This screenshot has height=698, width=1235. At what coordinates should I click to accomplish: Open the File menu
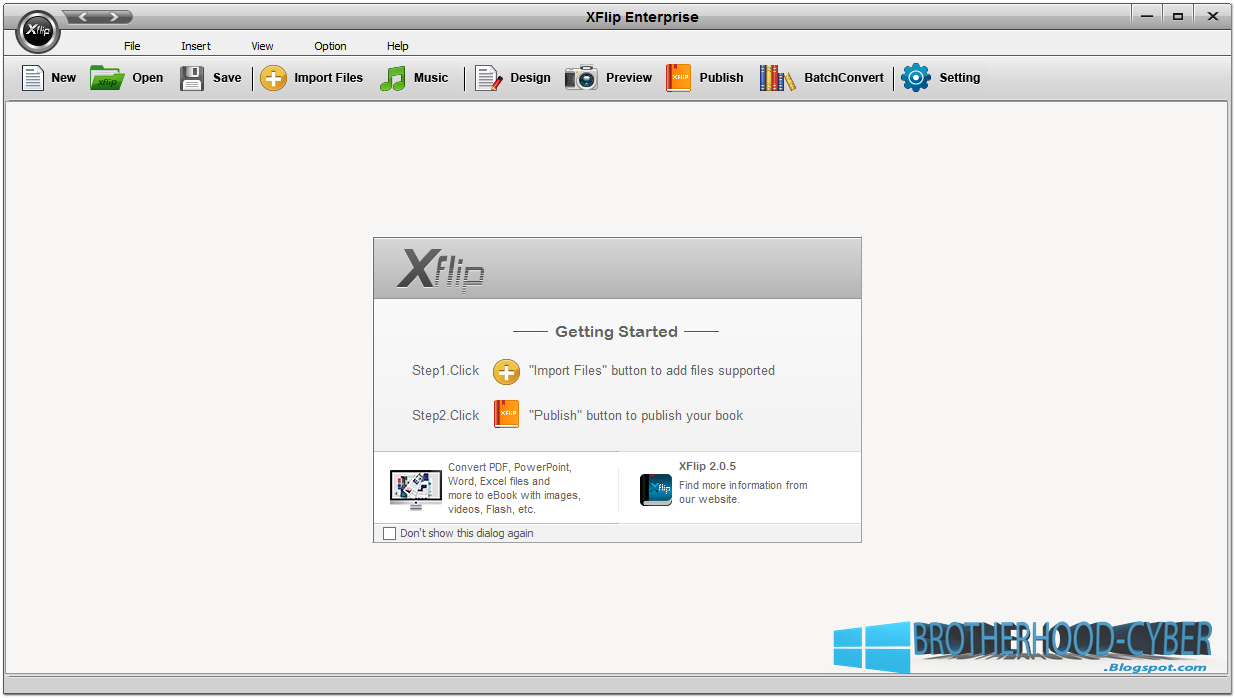(132, 46)
